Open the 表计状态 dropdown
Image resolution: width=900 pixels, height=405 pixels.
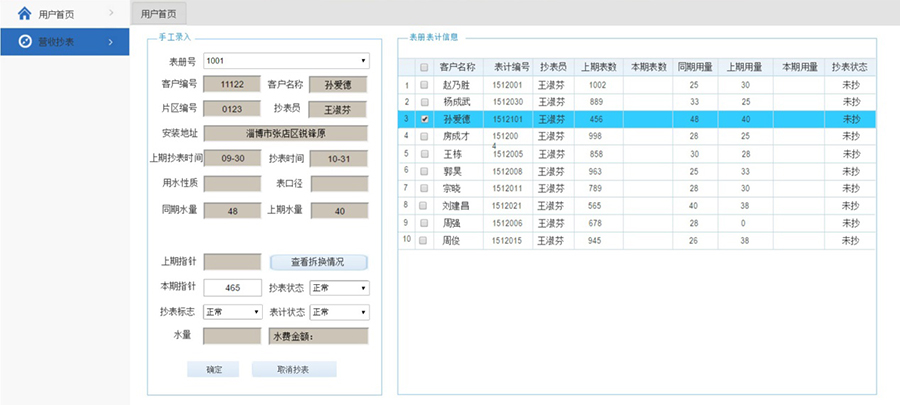[338, 312]
